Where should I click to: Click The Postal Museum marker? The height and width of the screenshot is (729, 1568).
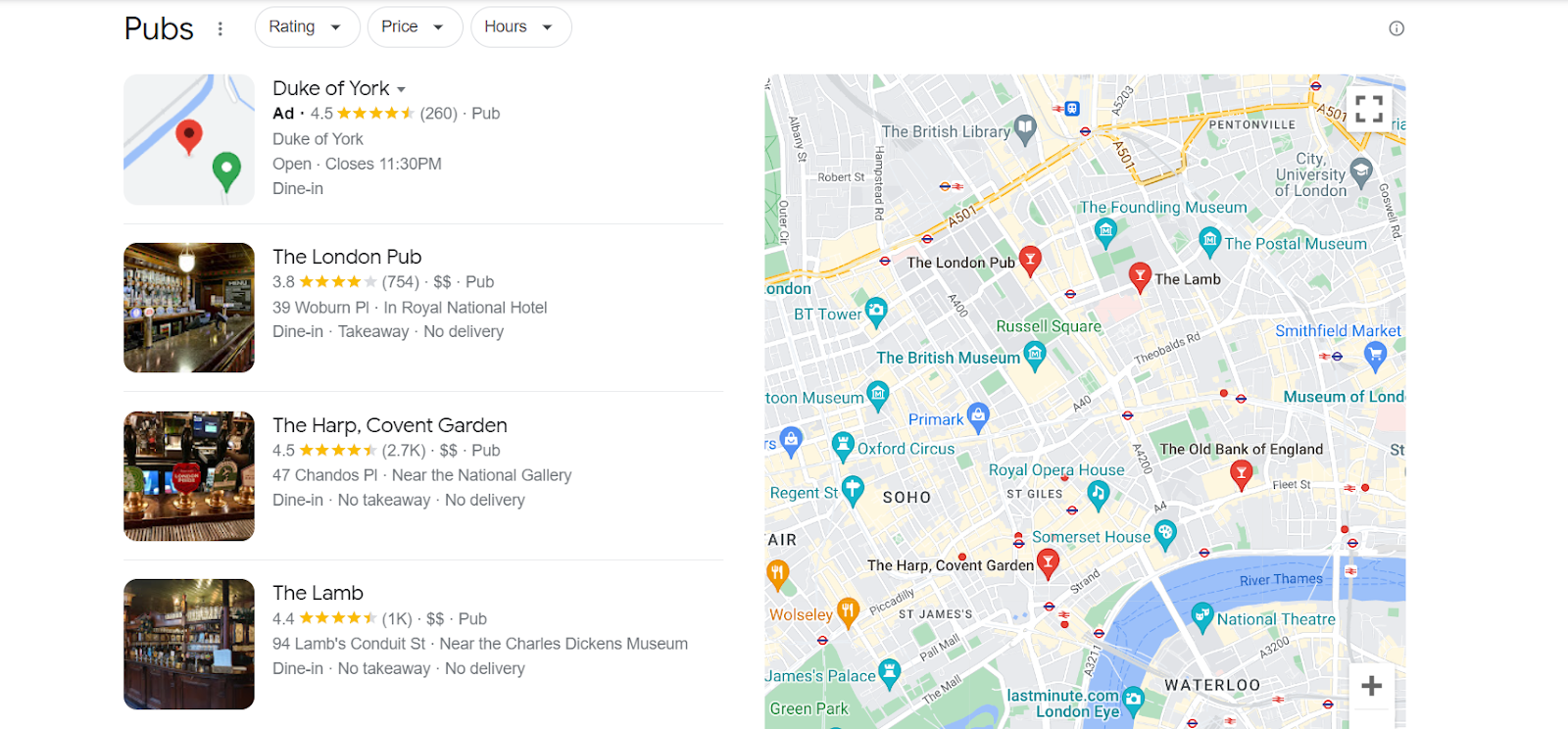pyautogui.click(x=1209, y=241)
